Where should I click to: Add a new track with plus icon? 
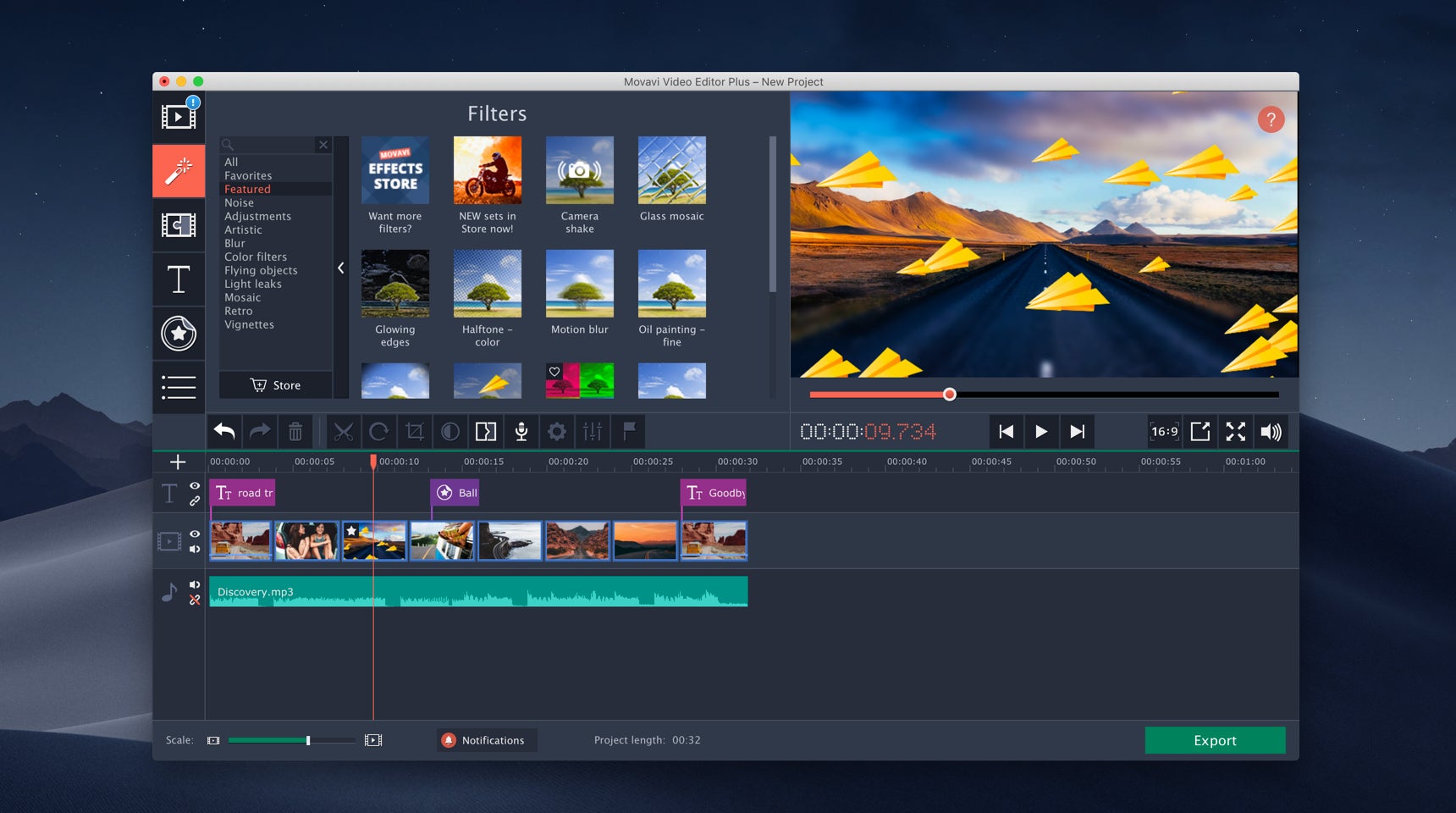click(x=178, y=462)
